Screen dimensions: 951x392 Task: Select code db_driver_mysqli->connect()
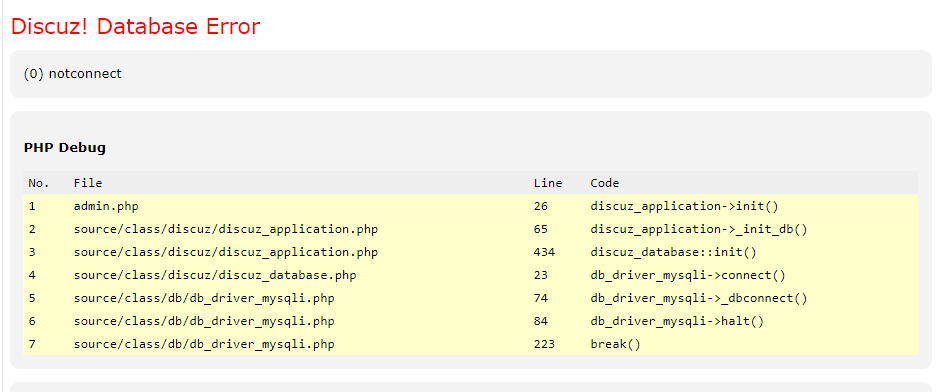tap(688, 275)
